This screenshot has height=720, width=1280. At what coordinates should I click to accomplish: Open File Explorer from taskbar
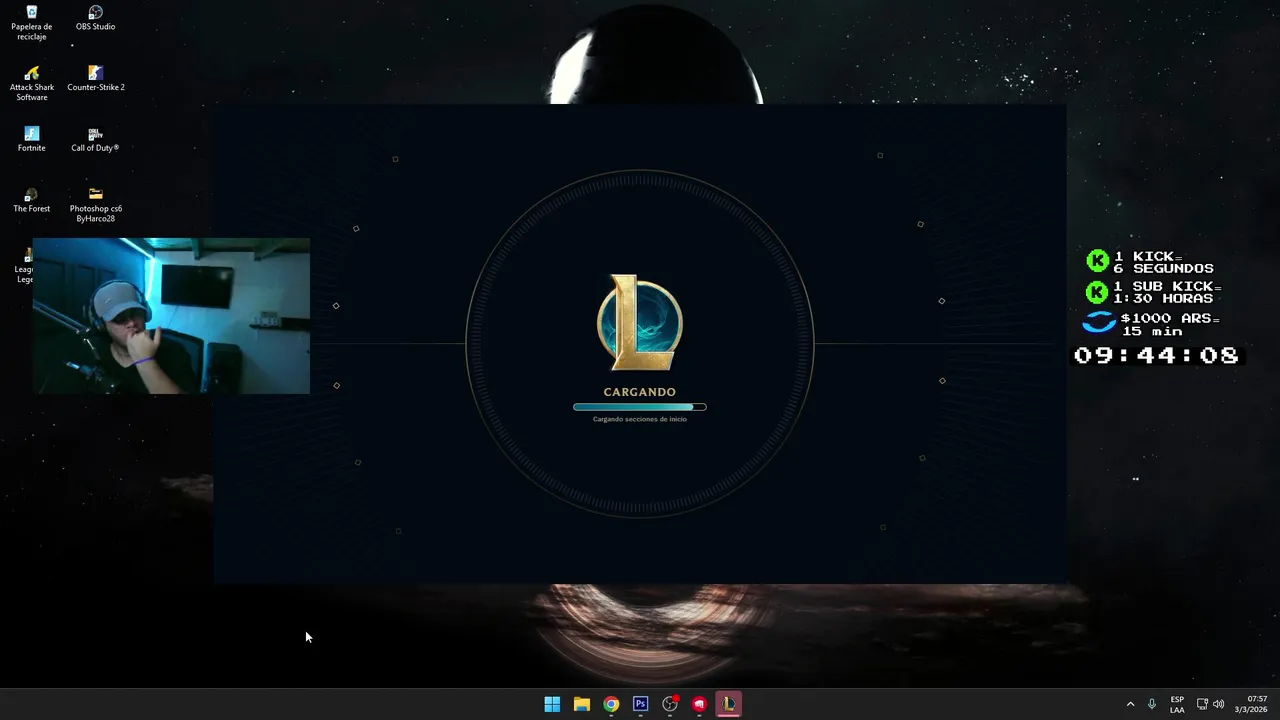click(581, 704)
